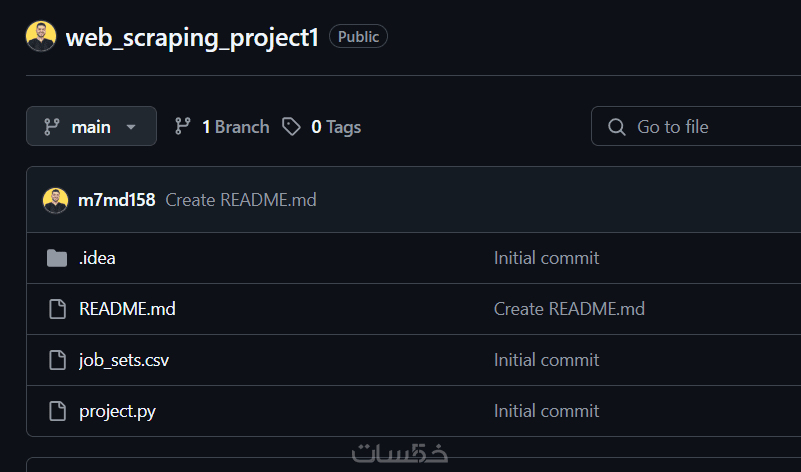
Task: Open the project.py file
Action: coord(117,411)
